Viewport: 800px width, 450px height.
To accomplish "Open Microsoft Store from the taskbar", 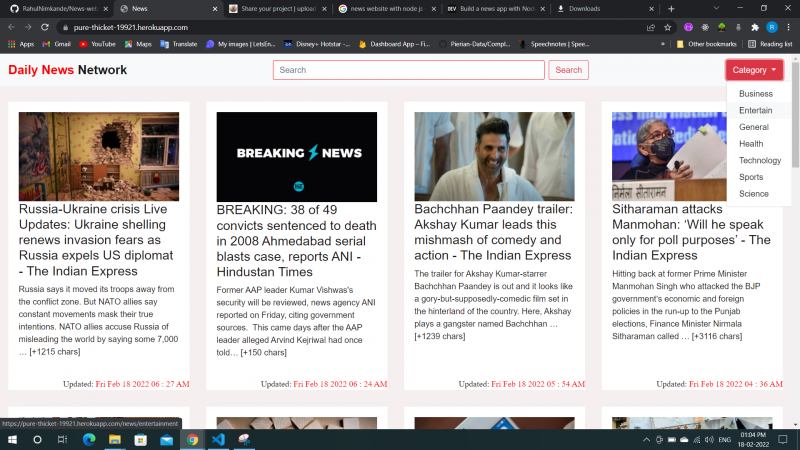I will click(x=140, y=439).
